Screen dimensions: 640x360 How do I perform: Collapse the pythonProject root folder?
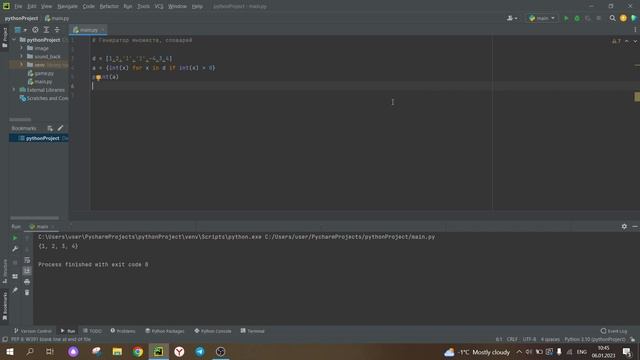tap(14, 40)
